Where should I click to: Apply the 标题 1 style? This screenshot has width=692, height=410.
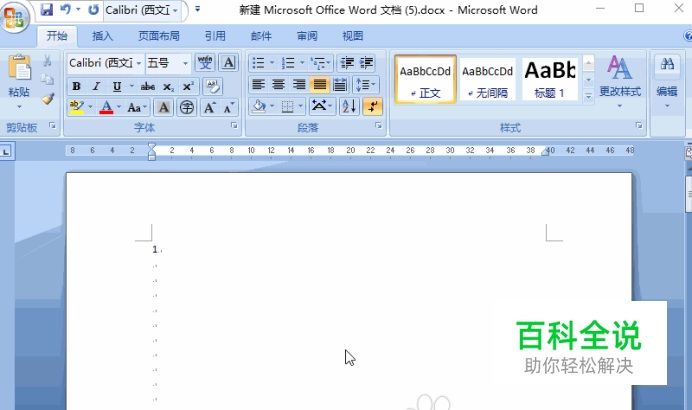click(x=550, y=79)
